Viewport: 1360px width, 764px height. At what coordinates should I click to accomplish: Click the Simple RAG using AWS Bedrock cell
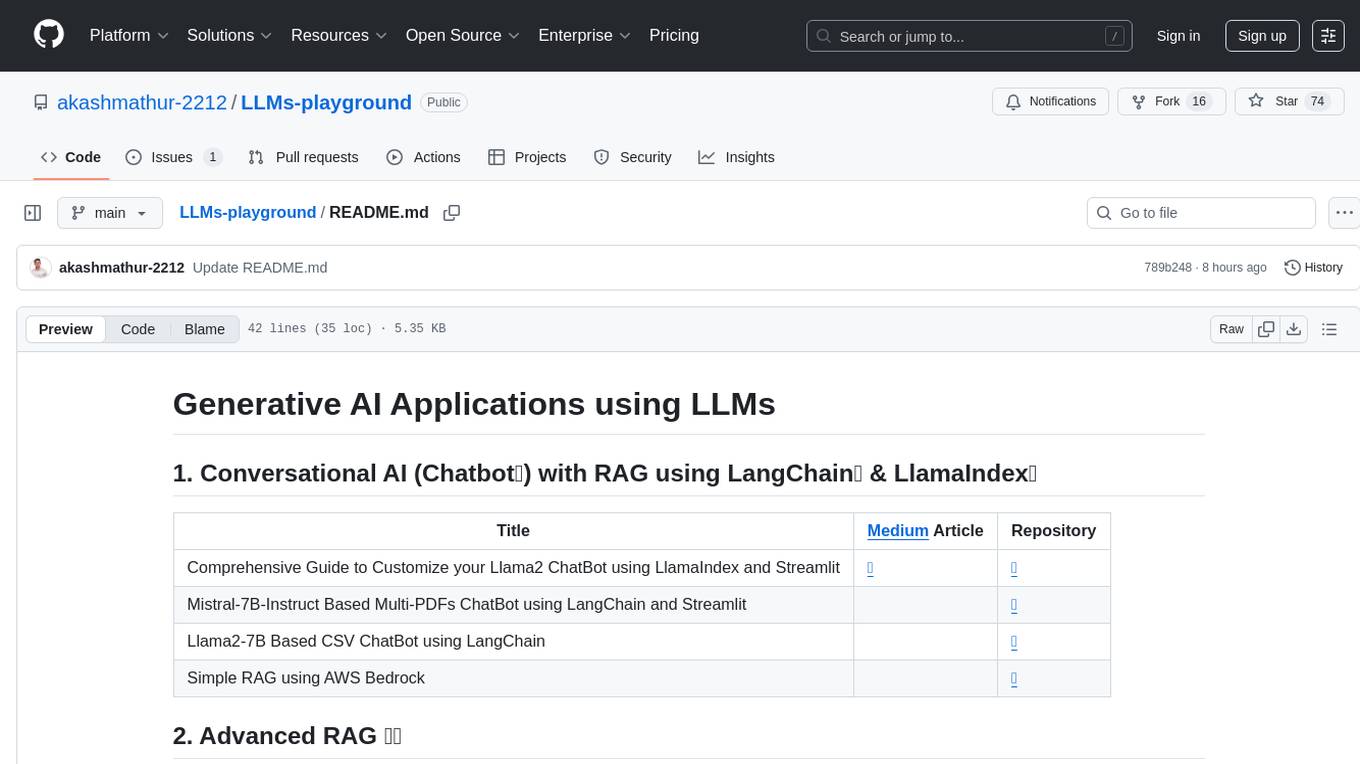point(513,678)
